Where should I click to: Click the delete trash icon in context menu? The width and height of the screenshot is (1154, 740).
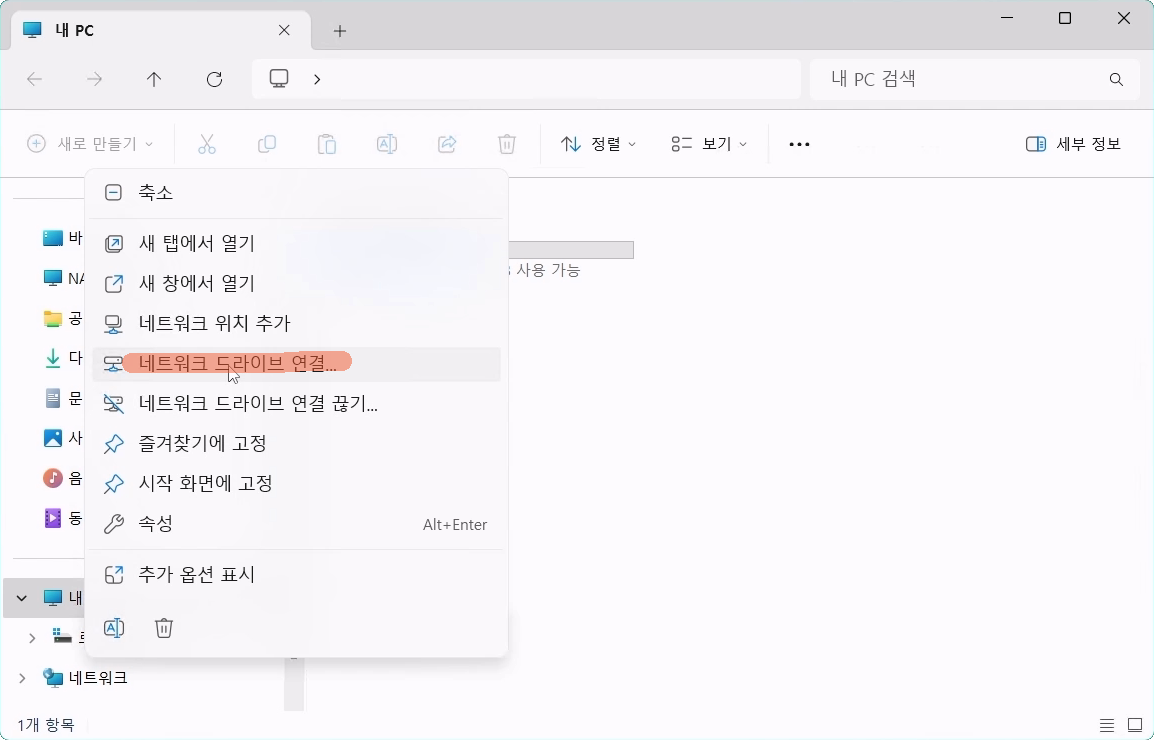164,628
